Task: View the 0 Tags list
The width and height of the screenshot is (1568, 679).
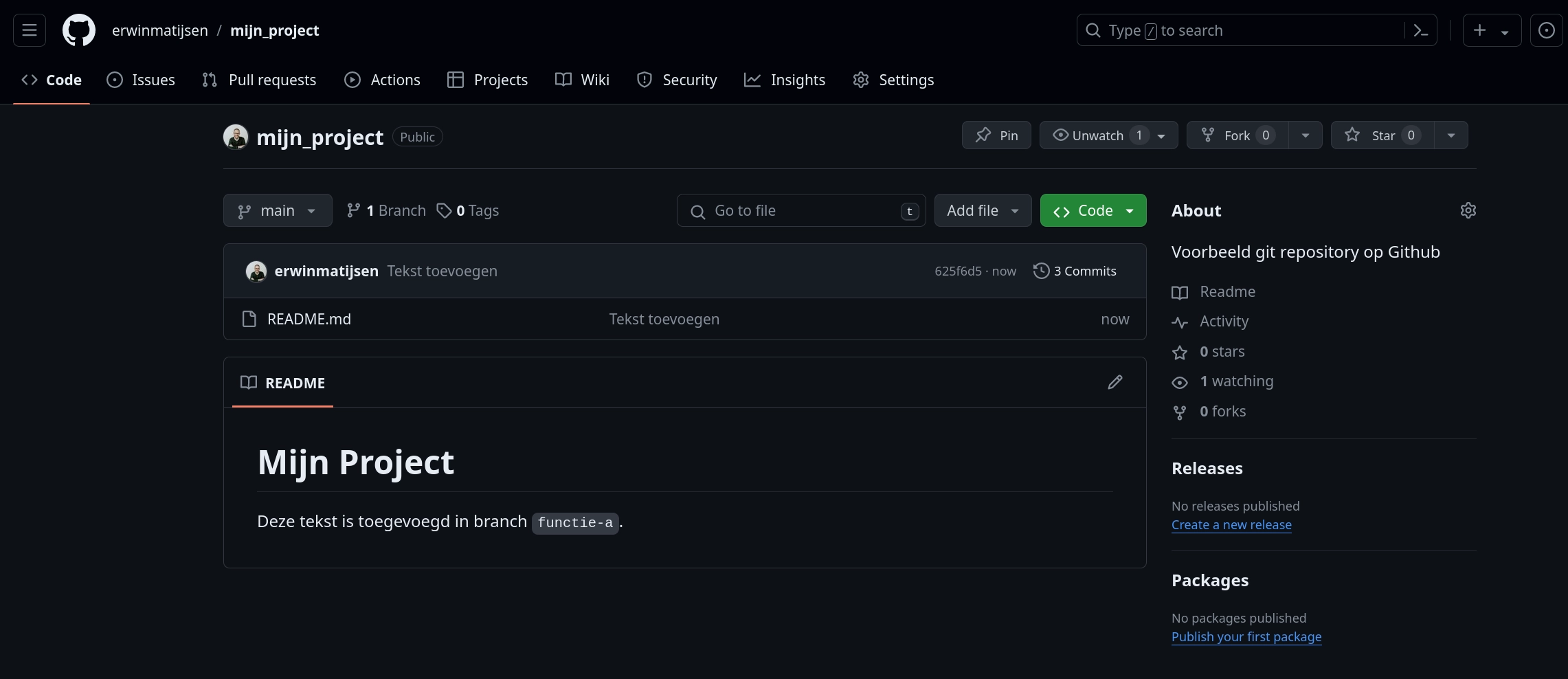Action: (x=468, y=210)
